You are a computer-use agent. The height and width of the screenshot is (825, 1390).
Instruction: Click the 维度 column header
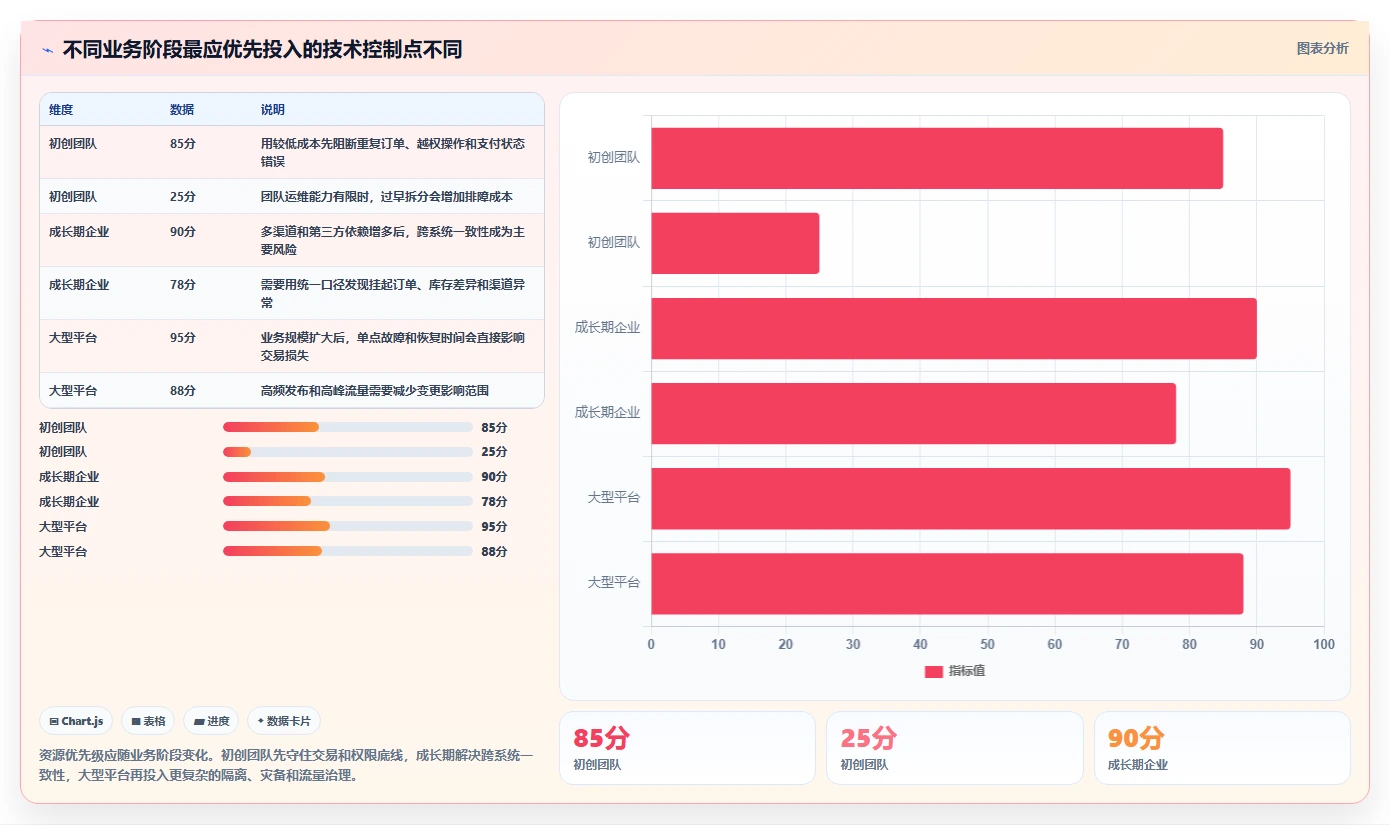coord(61,110)
